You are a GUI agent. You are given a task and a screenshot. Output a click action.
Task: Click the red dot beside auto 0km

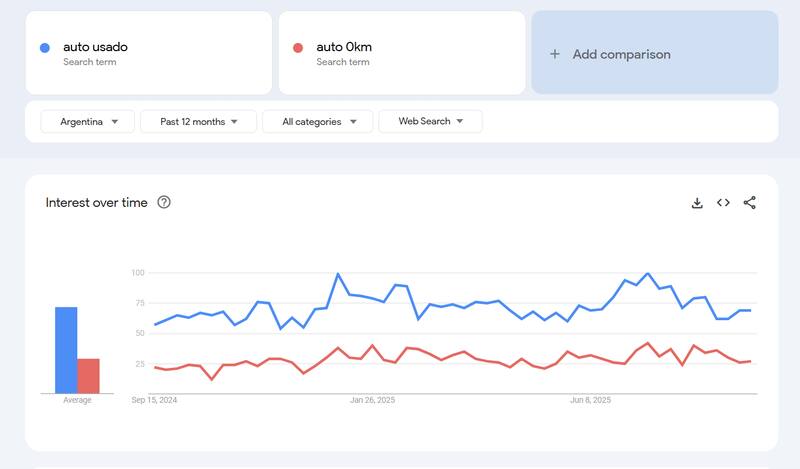[x=298, y=47]
